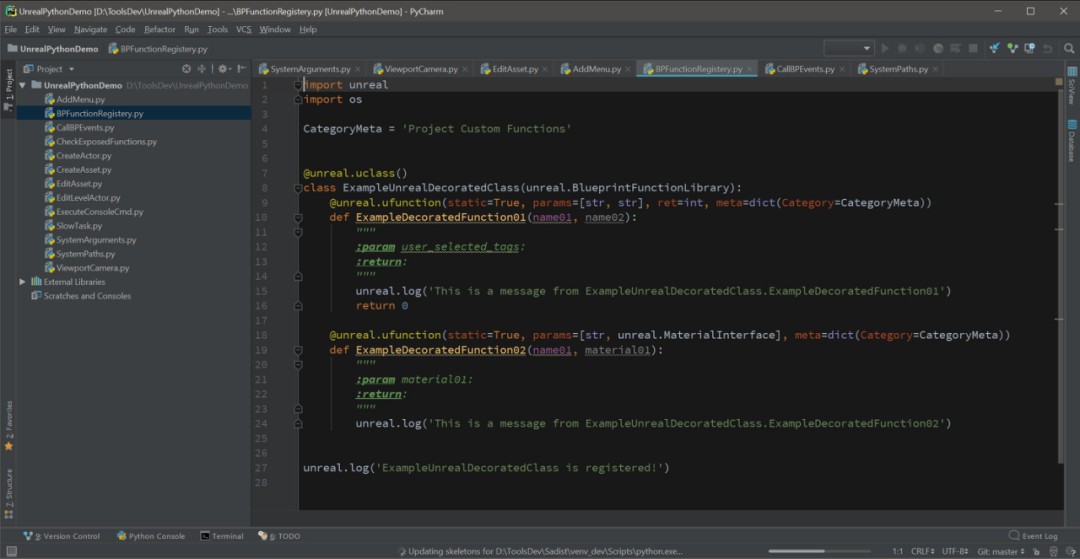The image size is (1080, 559).
Task: Click the Collapse All icon in Project panel
Action: tap(202, 69)
